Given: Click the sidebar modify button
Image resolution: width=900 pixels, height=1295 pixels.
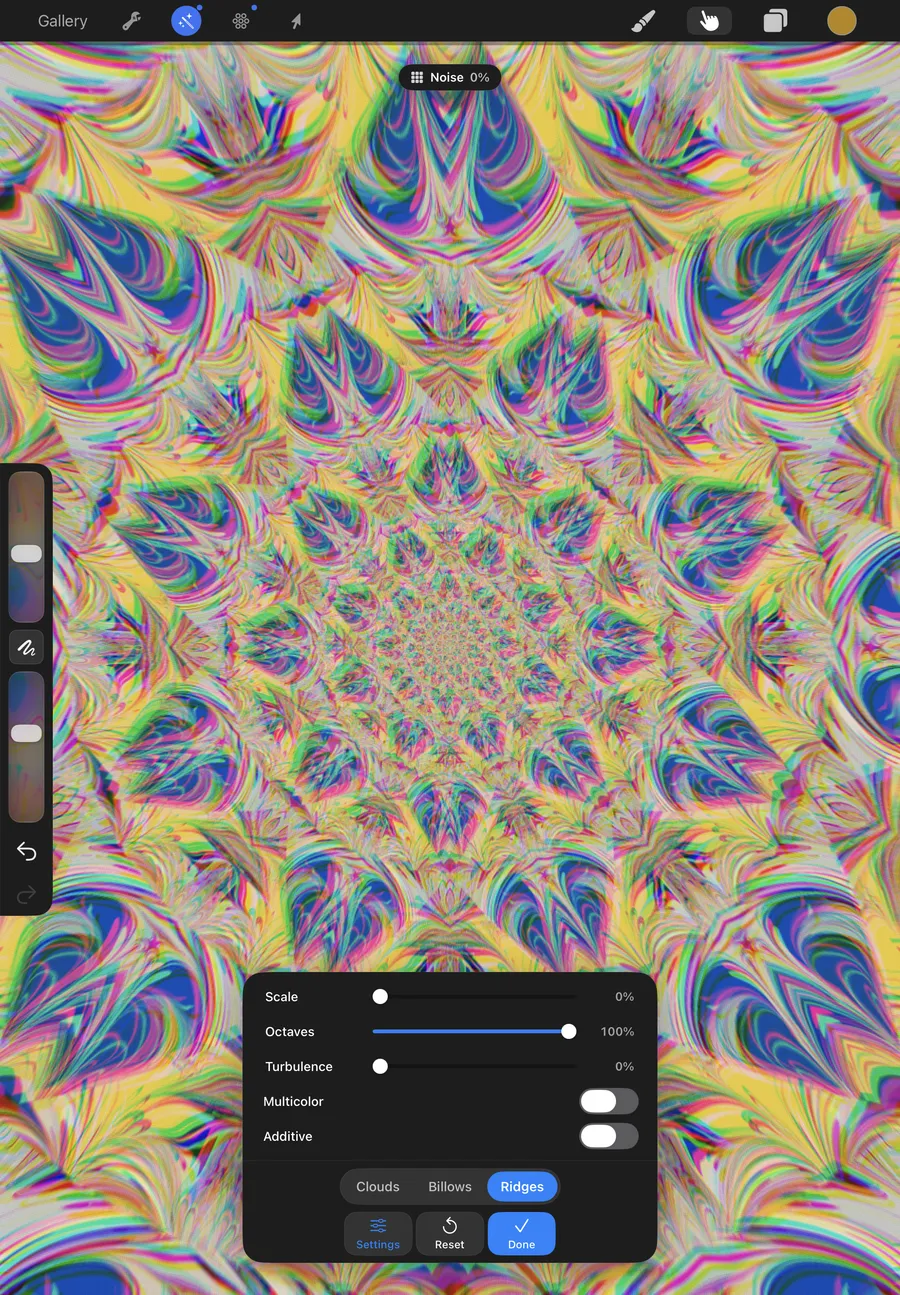Looking at the screenshot, I should coord(26,647).
